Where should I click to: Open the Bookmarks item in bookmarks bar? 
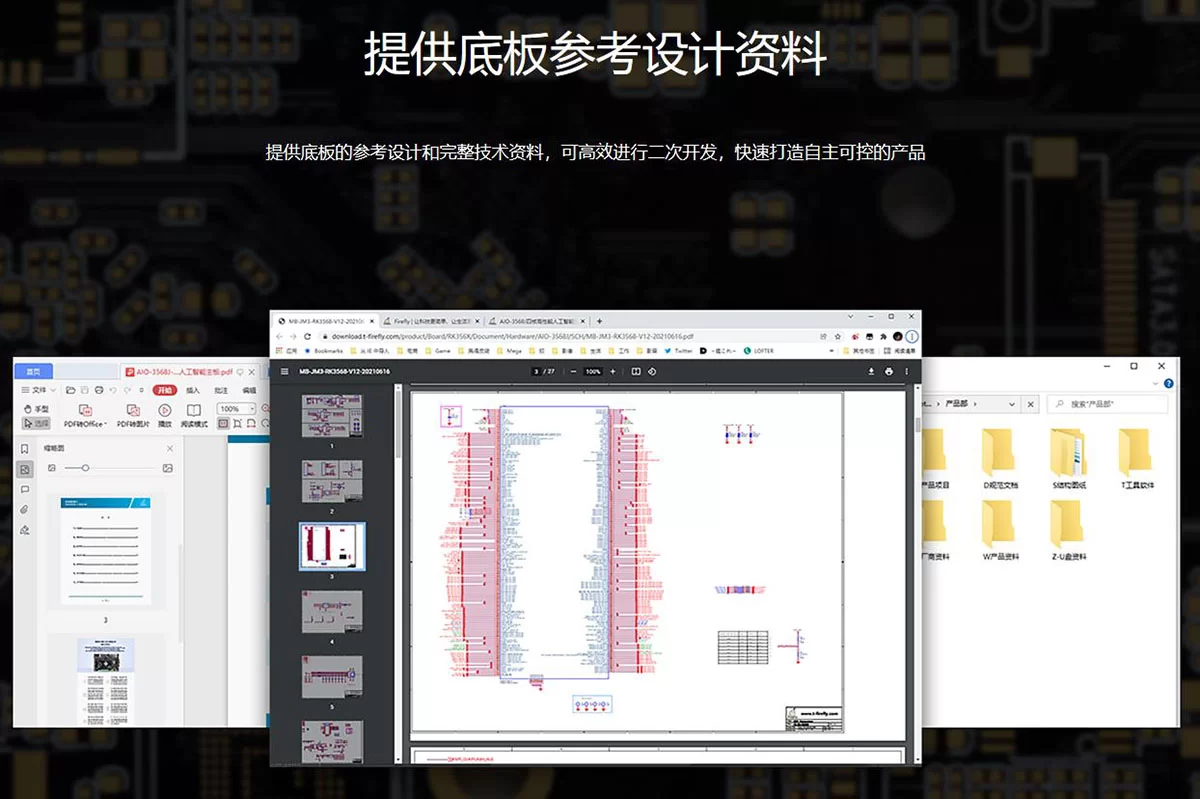tap(324, 351)
